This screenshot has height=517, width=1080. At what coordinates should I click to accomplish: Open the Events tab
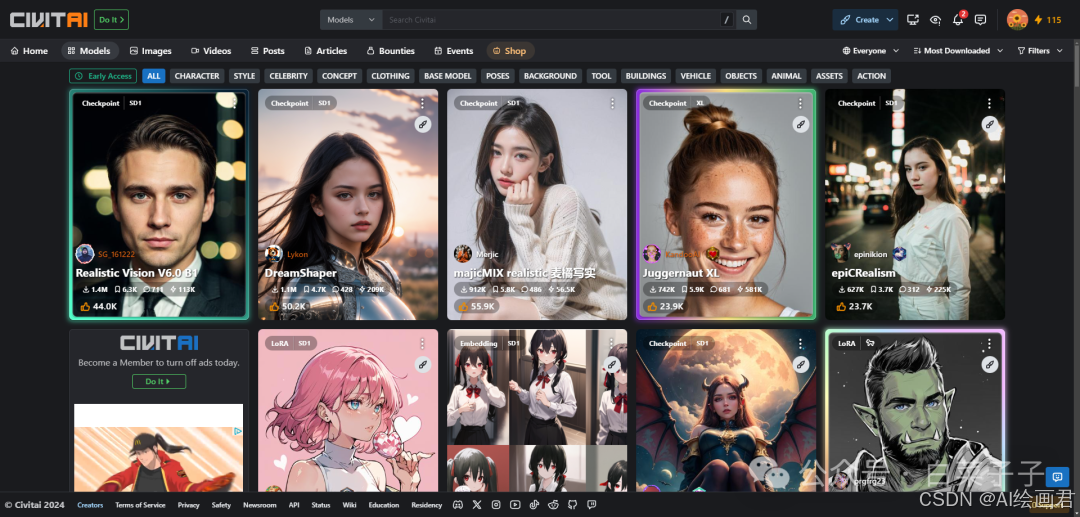click(x=453, y=51)
